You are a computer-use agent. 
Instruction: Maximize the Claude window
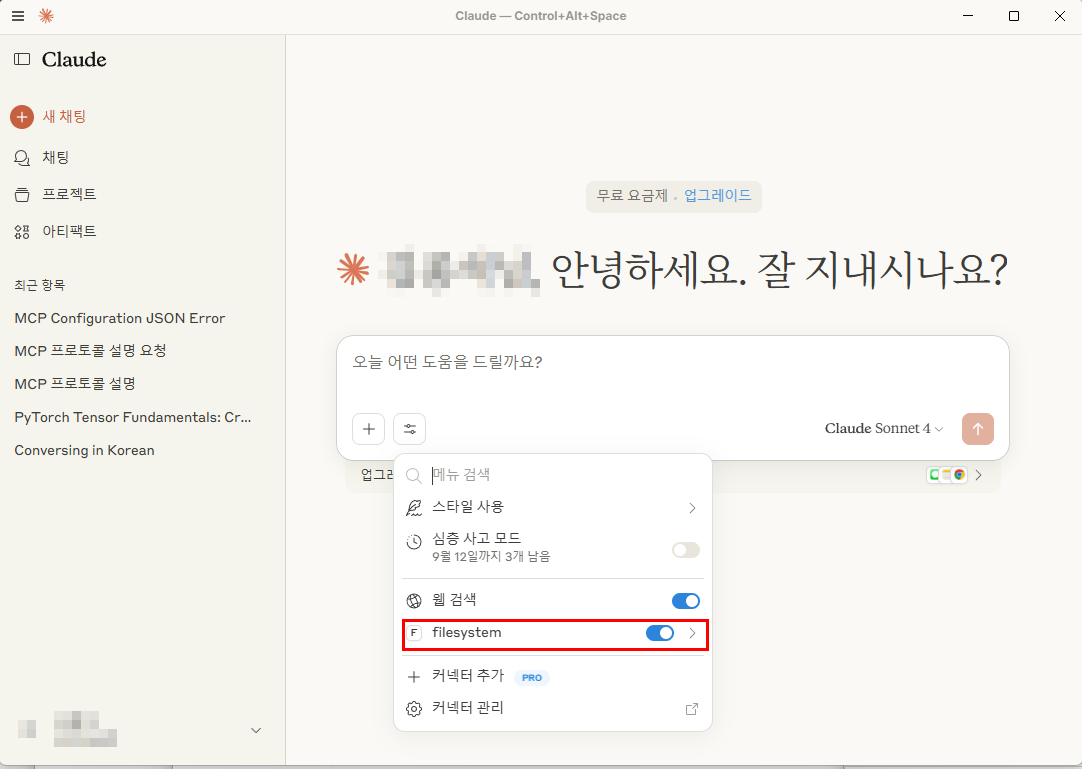click(1014, 16)
